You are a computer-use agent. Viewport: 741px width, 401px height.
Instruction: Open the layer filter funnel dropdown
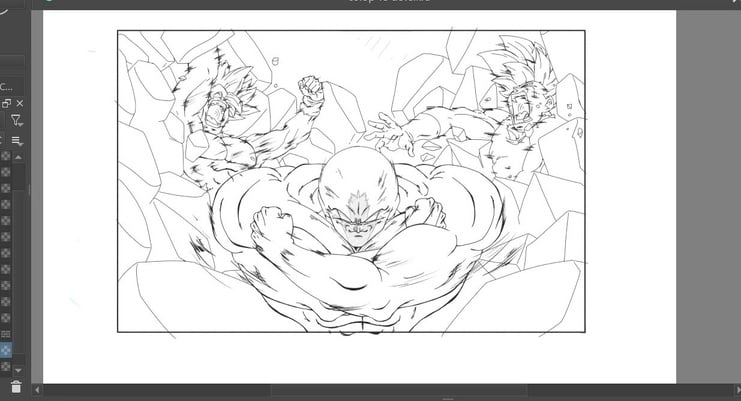[17, 121]
